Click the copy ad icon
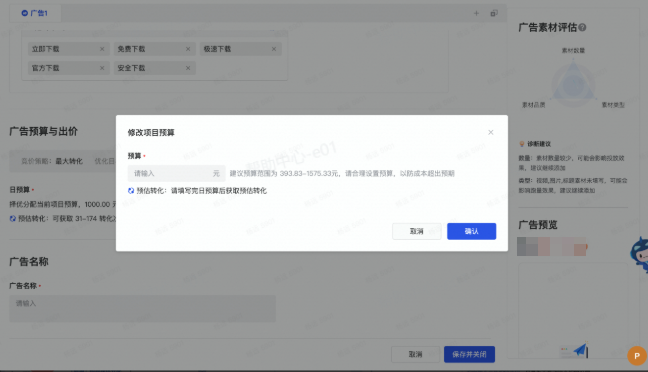The height and width of the screenshot is (372, 648). coord(494,13)
